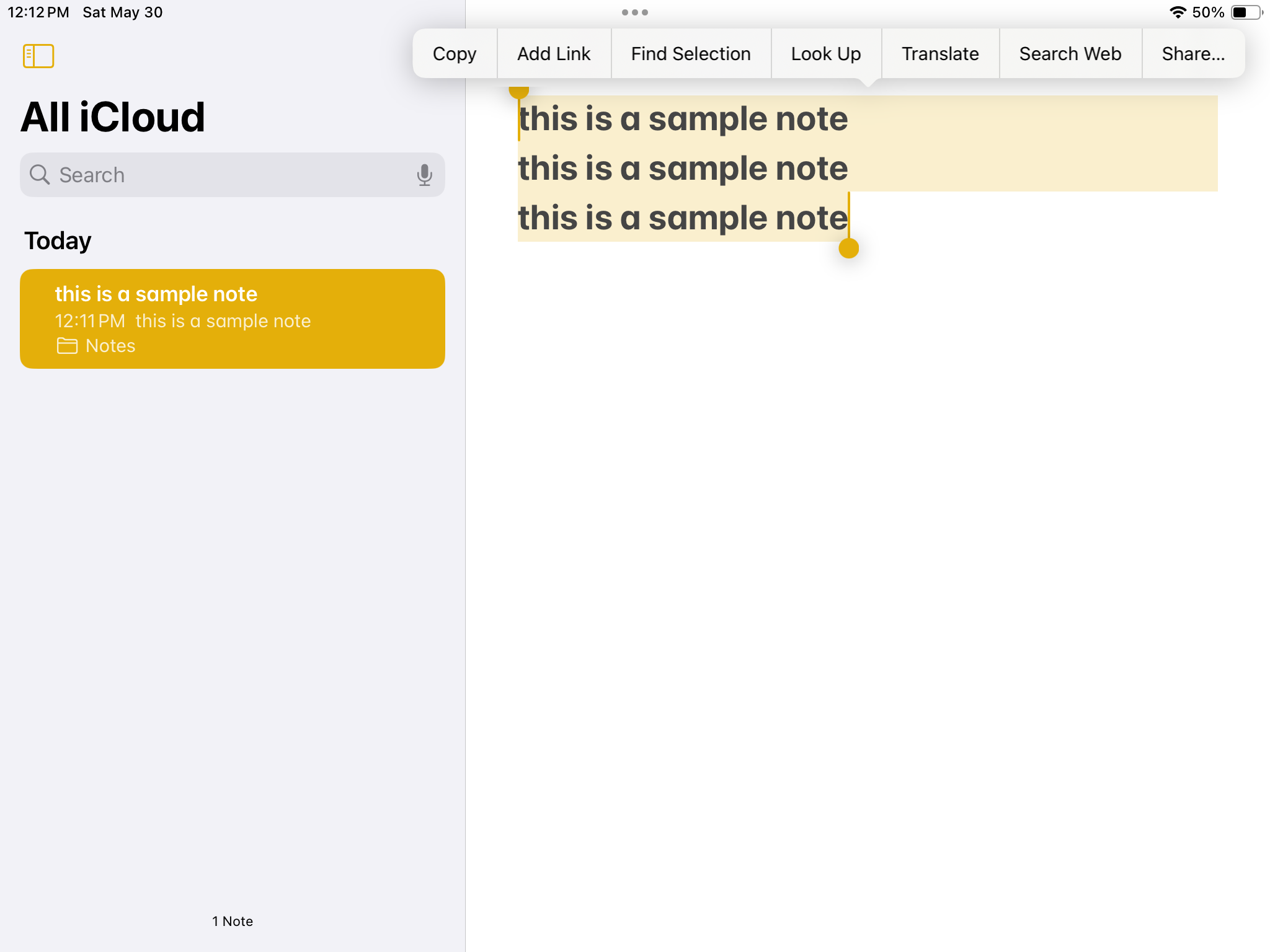Viewport: 1270px width, 952px height.
Task: Tap the selection start handle
Action: tap(519, 92)
